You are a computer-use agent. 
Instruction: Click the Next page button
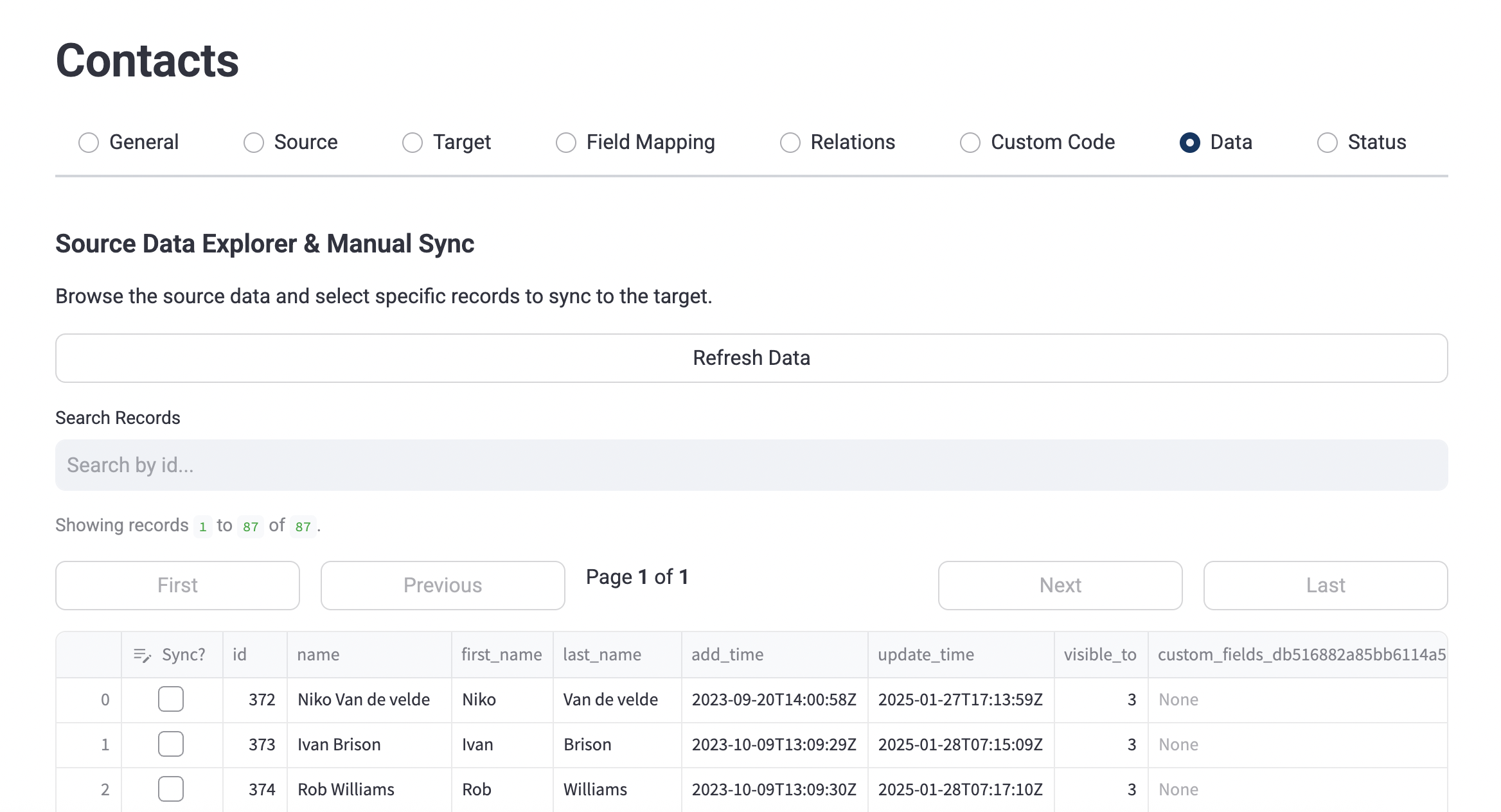1060,585
